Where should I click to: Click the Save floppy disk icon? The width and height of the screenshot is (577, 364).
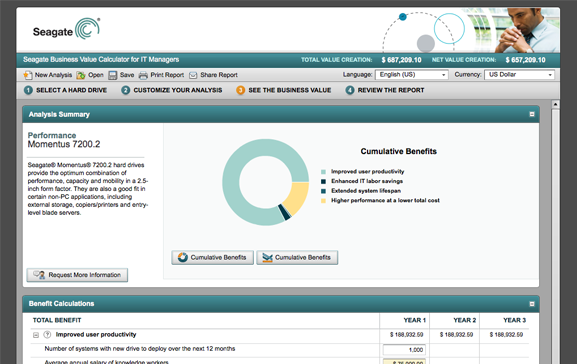[113, 75]
